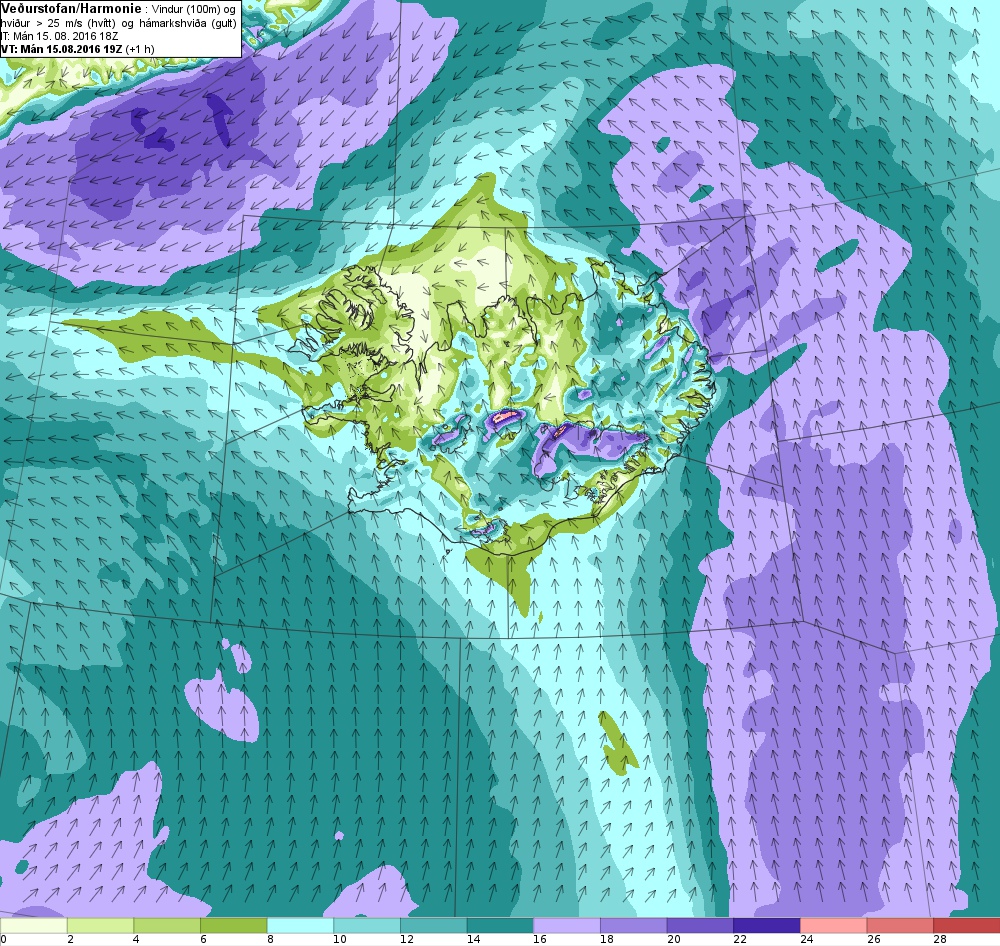Click the light pink 24–26 m/s legend swatch
The width and height of the screenshot is (1000, 946).
coord(833,925)
